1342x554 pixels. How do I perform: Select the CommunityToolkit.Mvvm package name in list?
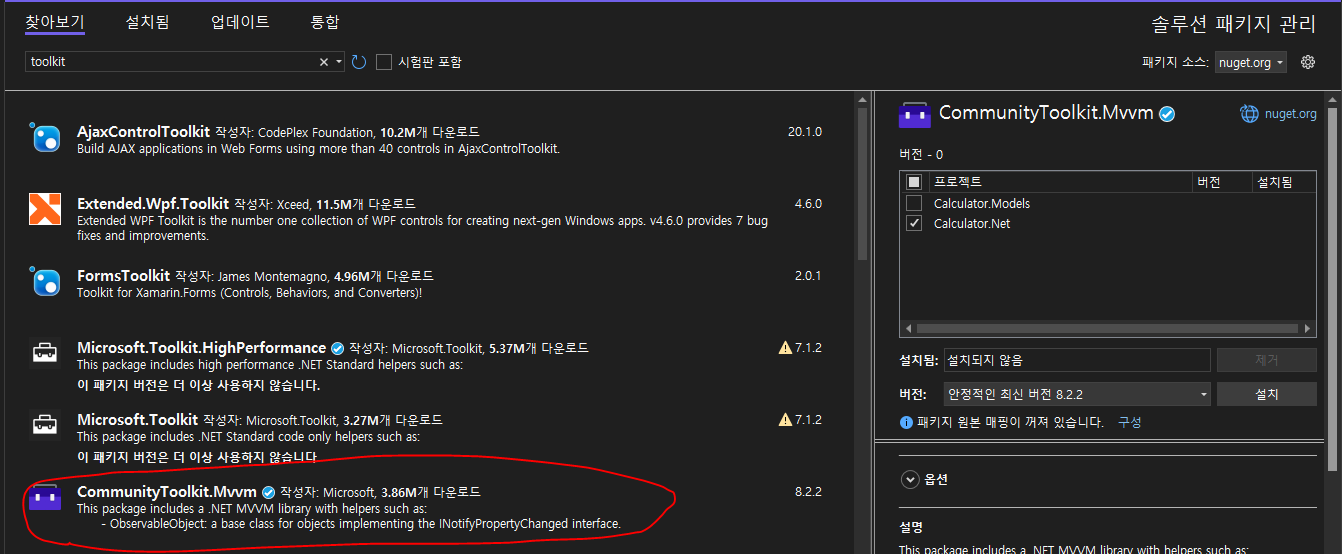coord(167,491)
